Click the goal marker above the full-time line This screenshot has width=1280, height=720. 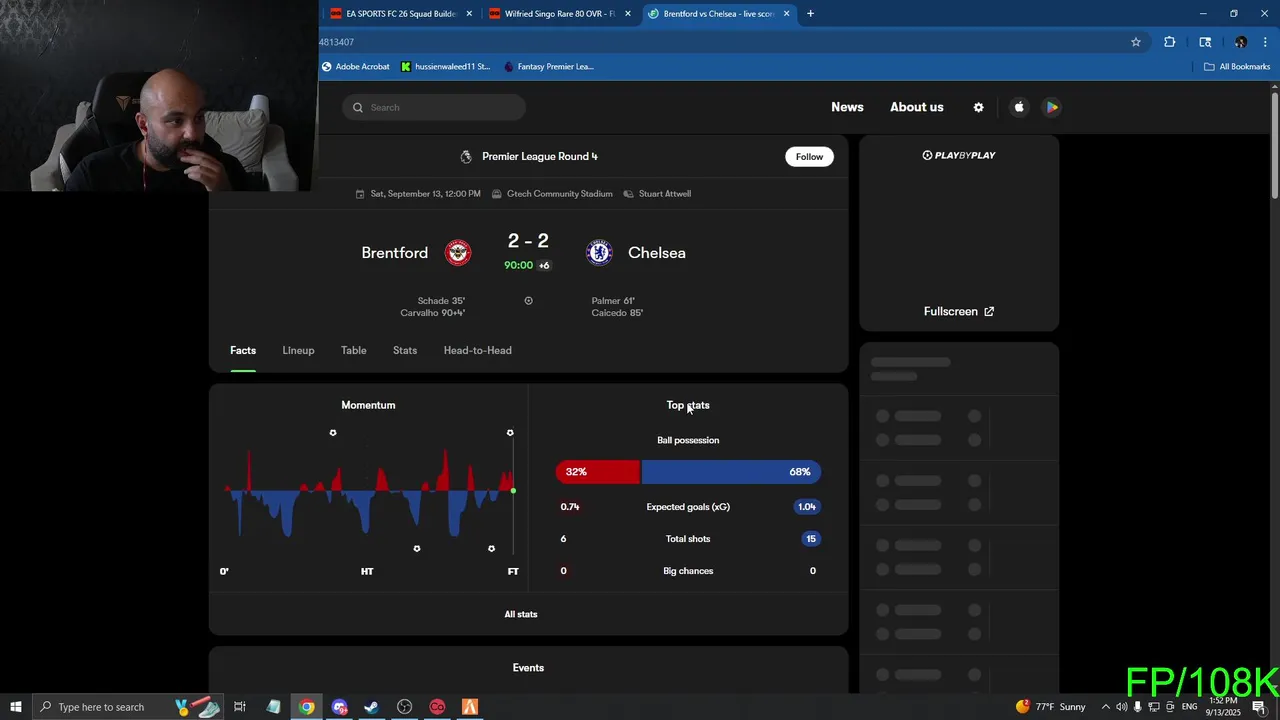pyautogui.click(x=510, y=433)
